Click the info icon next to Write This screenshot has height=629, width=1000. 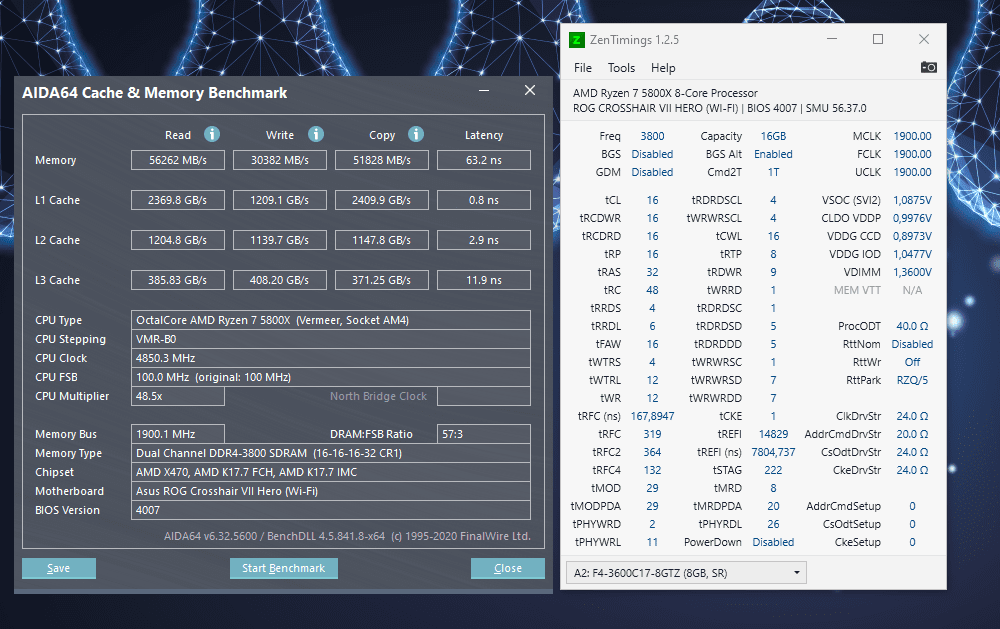coord(316,134)
